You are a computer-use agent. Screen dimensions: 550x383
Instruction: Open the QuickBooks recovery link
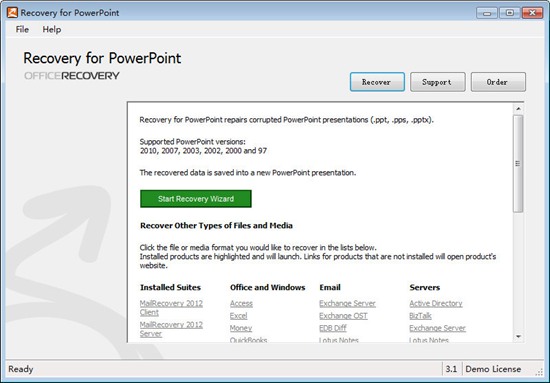(249, 340)
